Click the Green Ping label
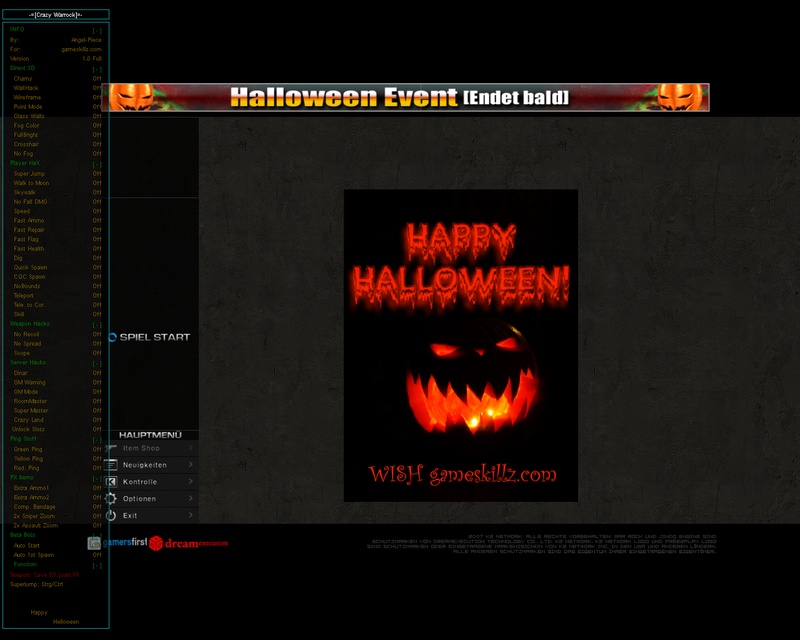This screenshot has width=800, height=640. [x=28, y=450]
